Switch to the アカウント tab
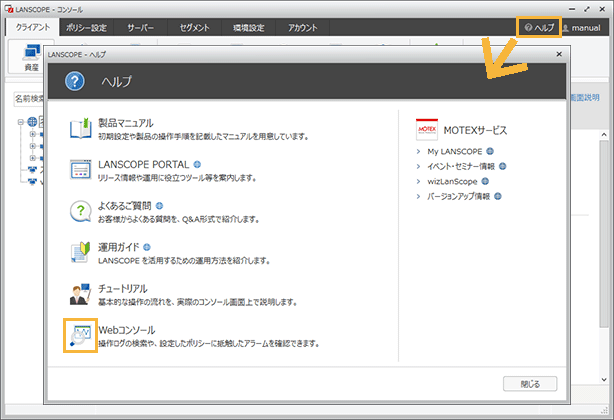The width and height of the screenshot is (614, 420). 303,27
